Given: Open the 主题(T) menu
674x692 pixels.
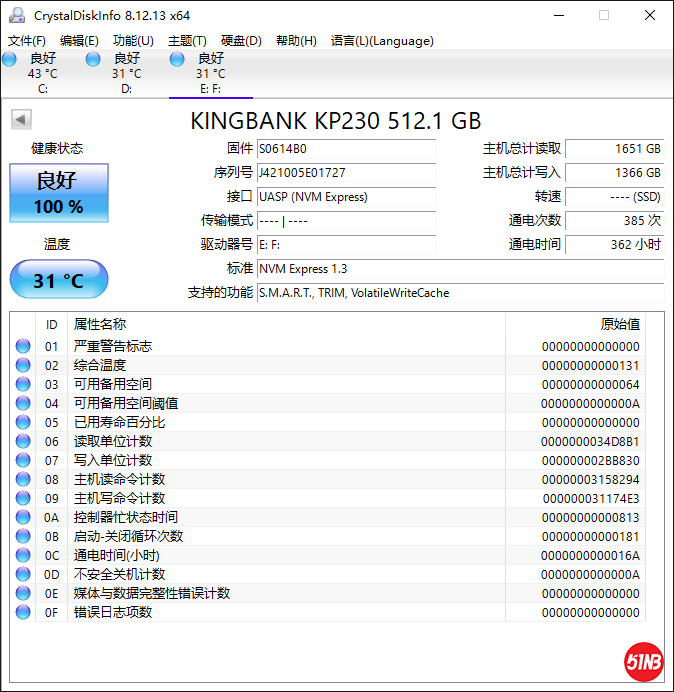Looking at the screenshot, I should (187, 41).
